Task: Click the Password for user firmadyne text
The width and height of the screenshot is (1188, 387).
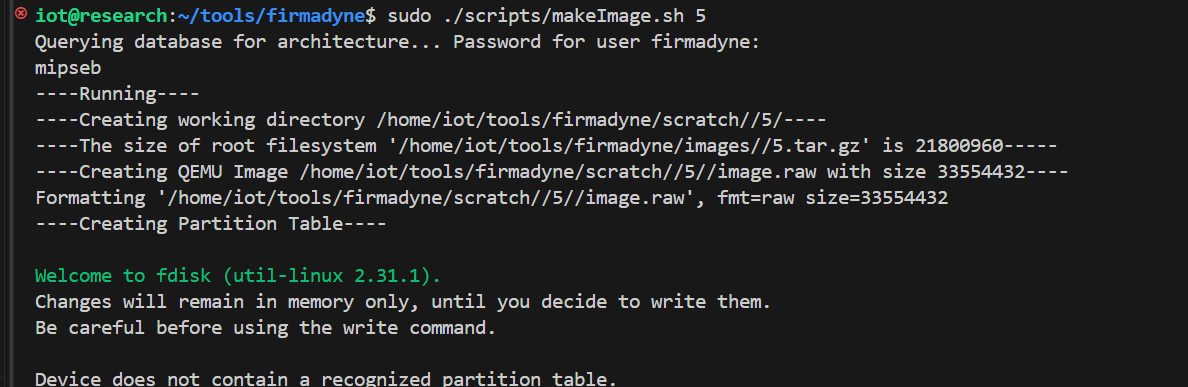Action: 606,42
